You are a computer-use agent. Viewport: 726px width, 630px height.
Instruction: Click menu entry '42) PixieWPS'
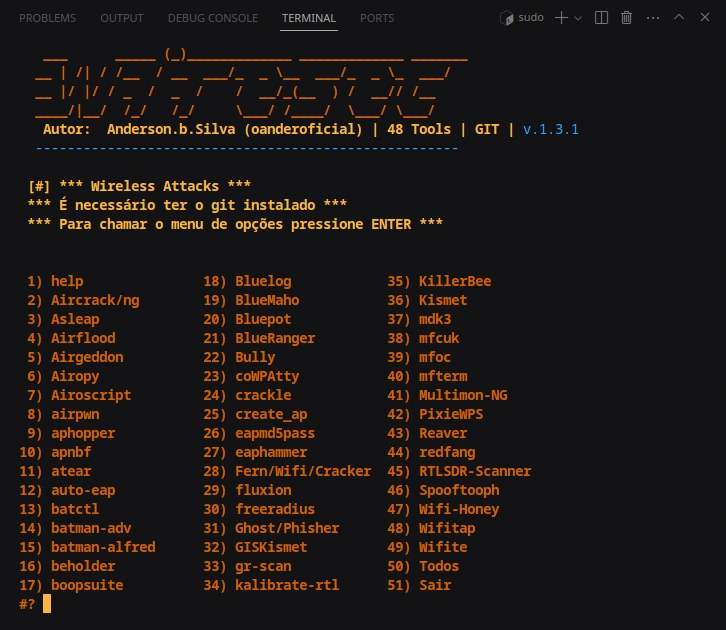coord(435,414)
